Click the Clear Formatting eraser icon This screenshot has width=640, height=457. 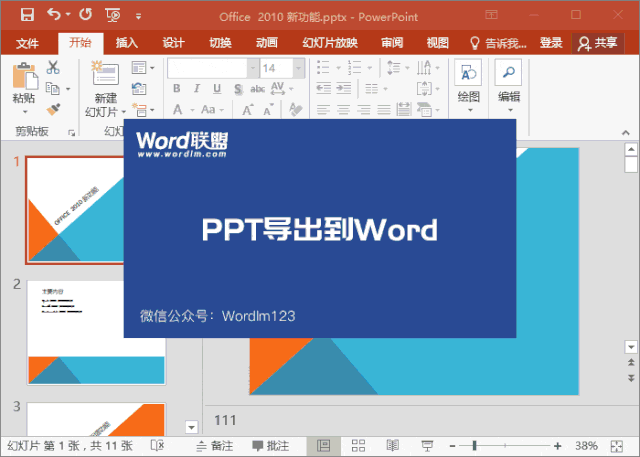point(296,109)
